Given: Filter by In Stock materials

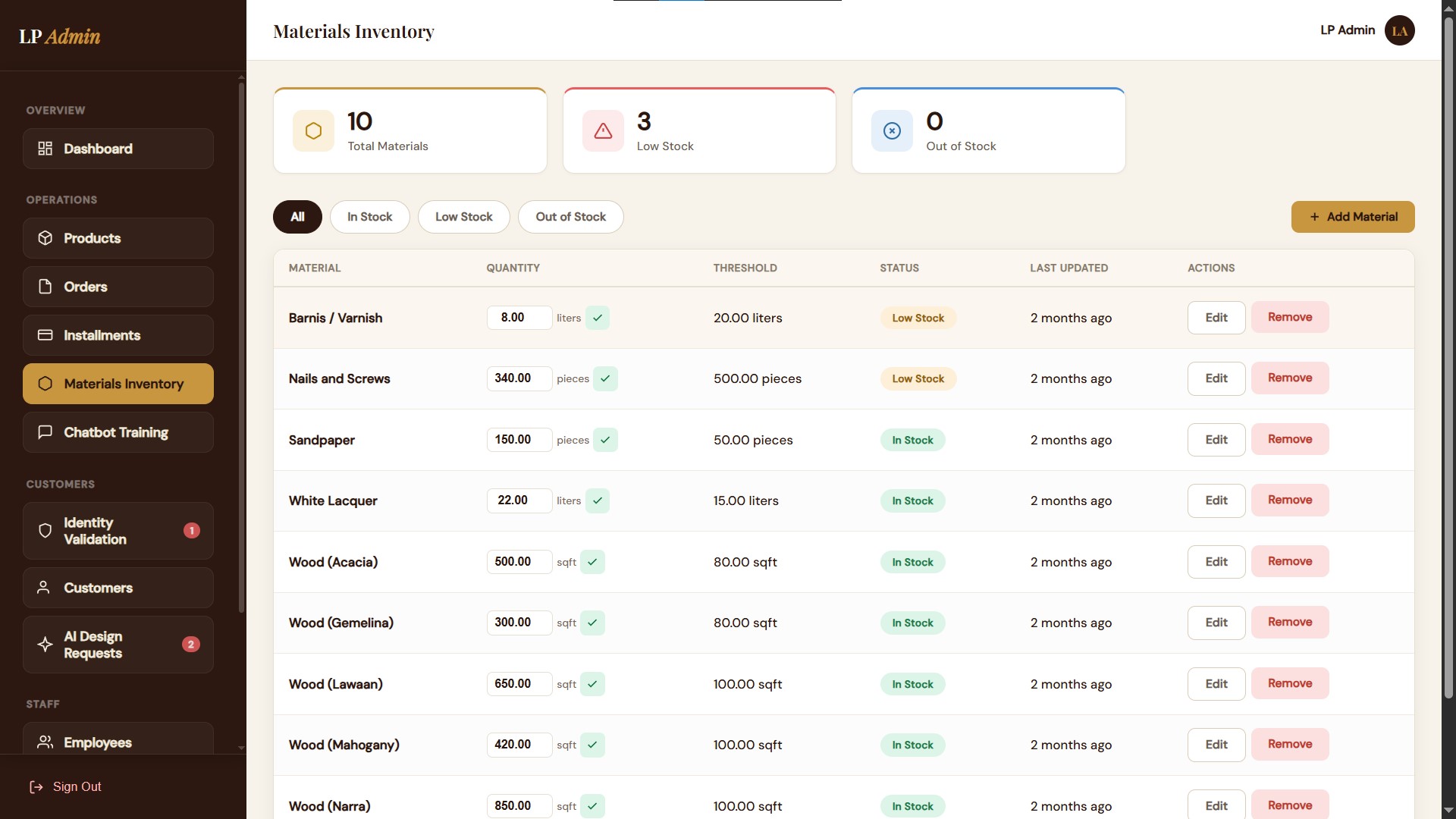Looking at the screenshot, I should [370, 217].
